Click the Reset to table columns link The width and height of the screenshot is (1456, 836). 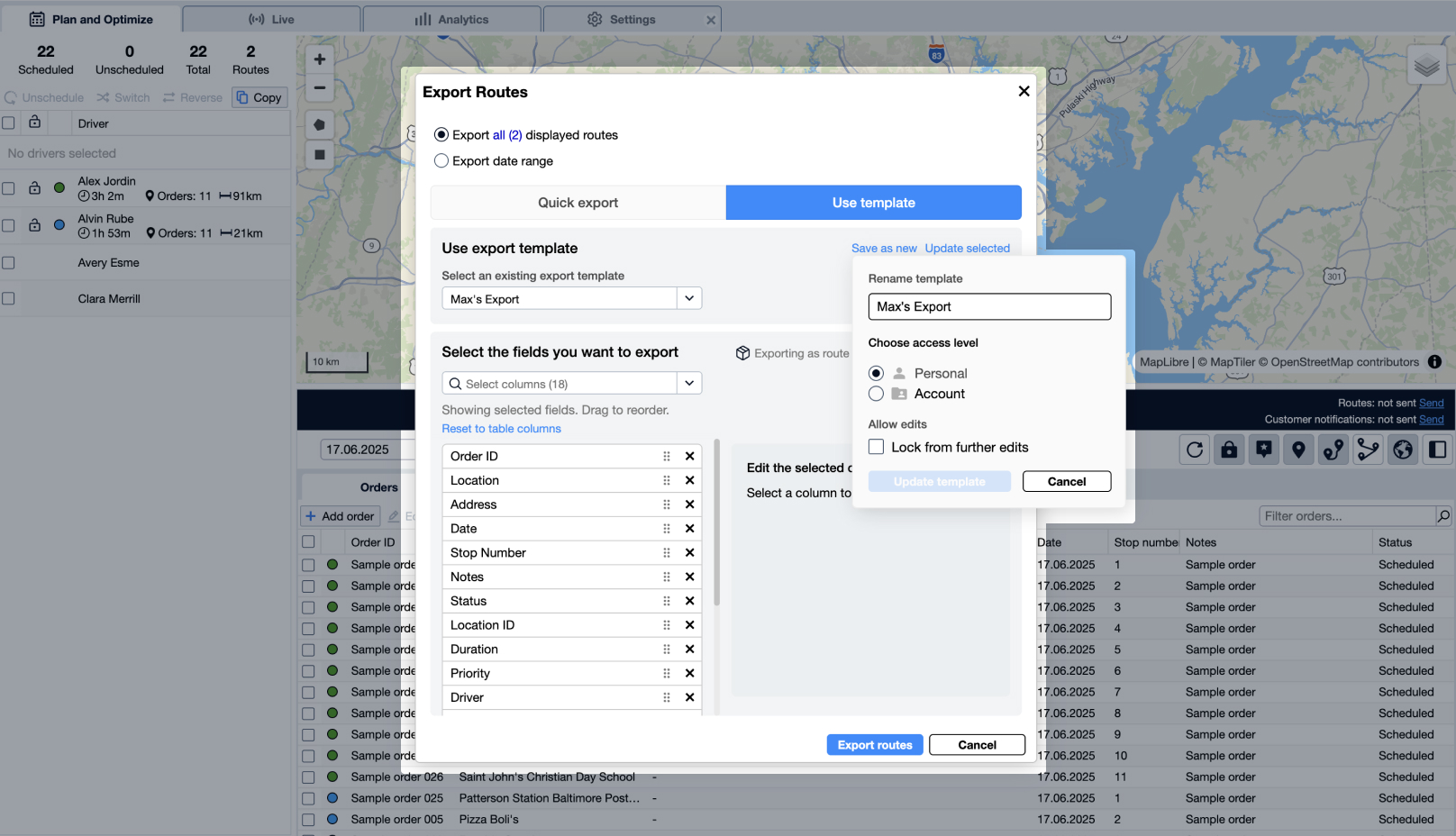[x=501, y=429]
